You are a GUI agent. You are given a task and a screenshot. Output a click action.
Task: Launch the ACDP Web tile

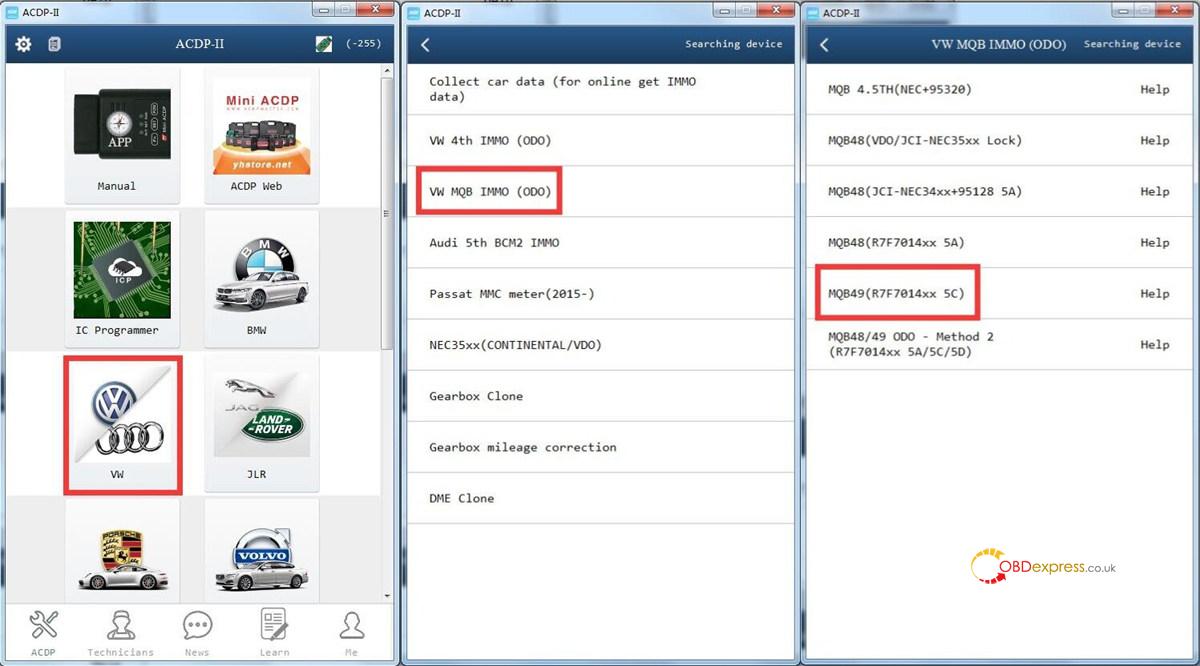(261, 135)
